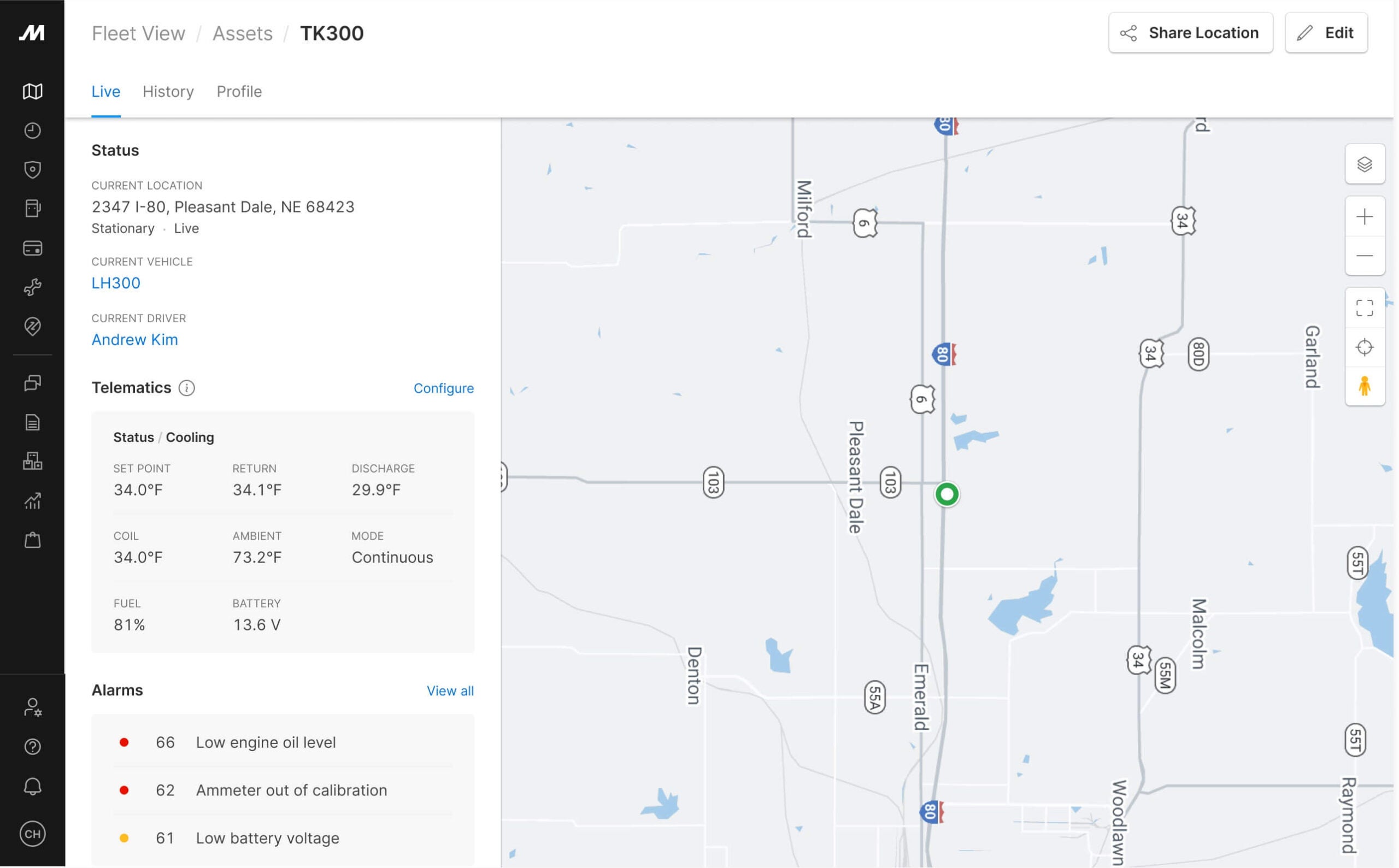This screenshot has height=868, width=1399.
Task: Toggle the fullscreen map expand icon
Action: [1364, 307]
